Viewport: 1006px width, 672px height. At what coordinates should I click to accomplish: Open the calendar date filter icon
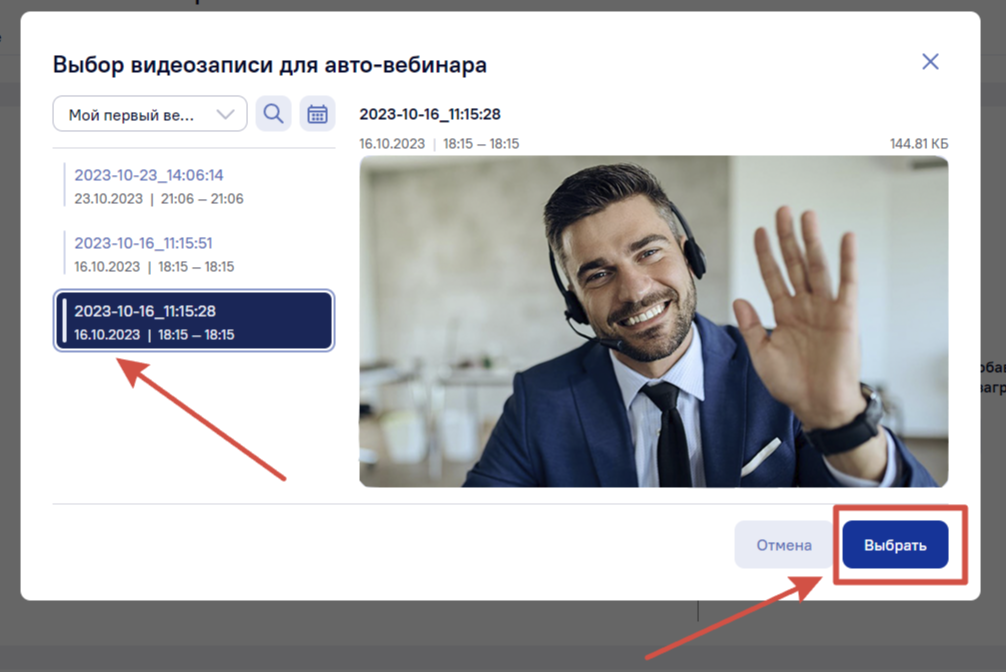(317, 114)
